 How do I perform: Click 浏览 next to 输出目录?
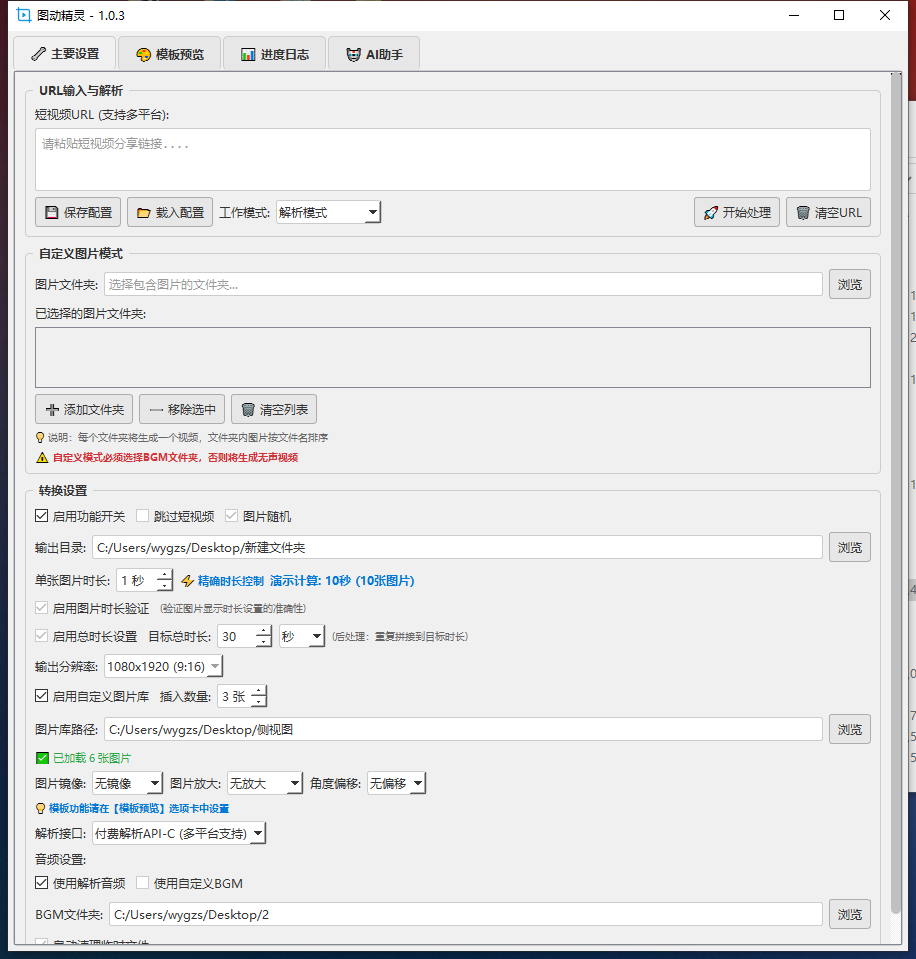[849, 547]
